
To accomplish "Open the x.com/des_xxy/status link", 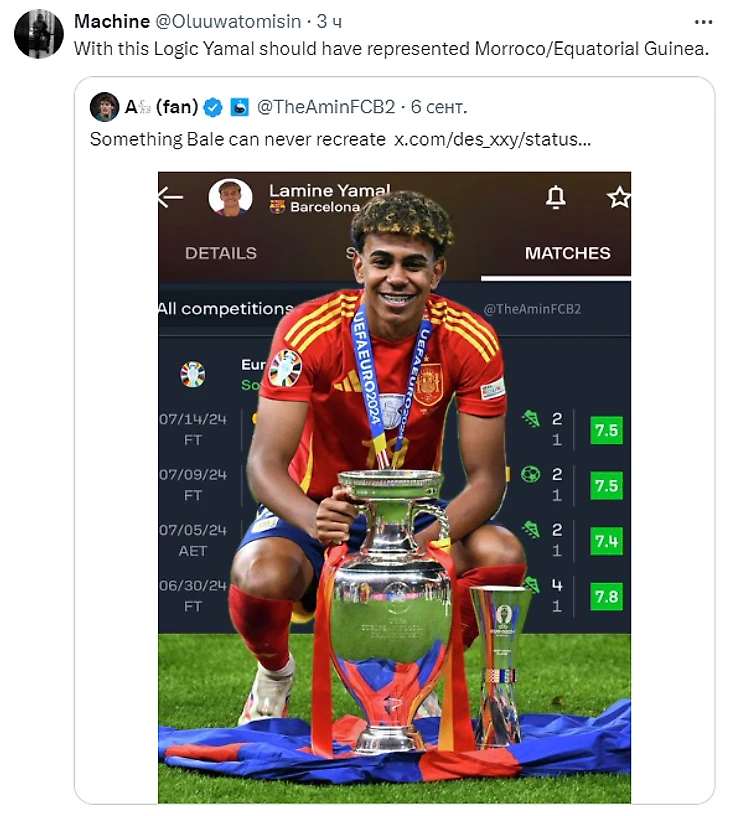I will pyautogui.click(x=492, y=139).
